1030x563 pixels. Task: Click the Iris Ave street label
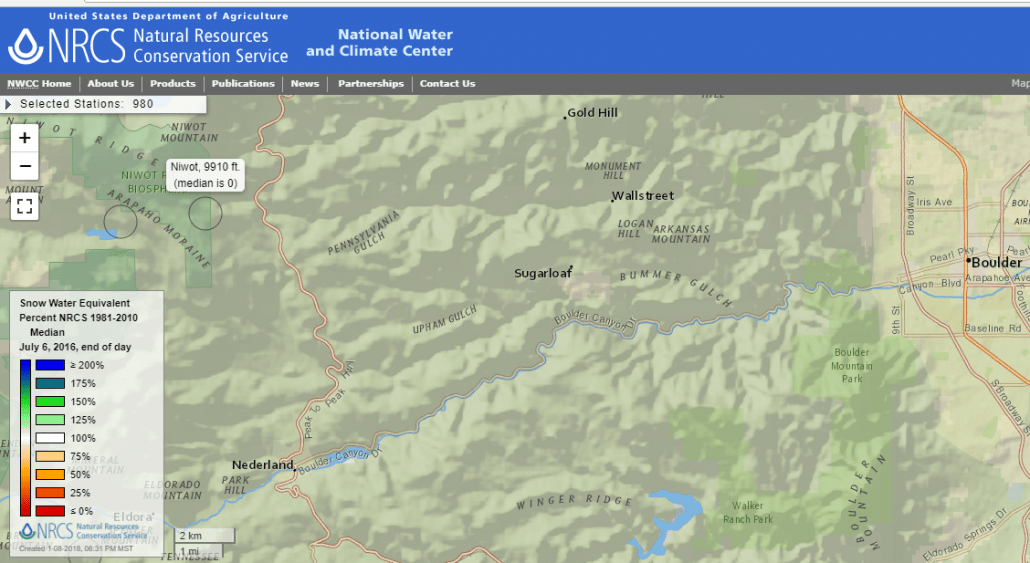pos(934,202)
